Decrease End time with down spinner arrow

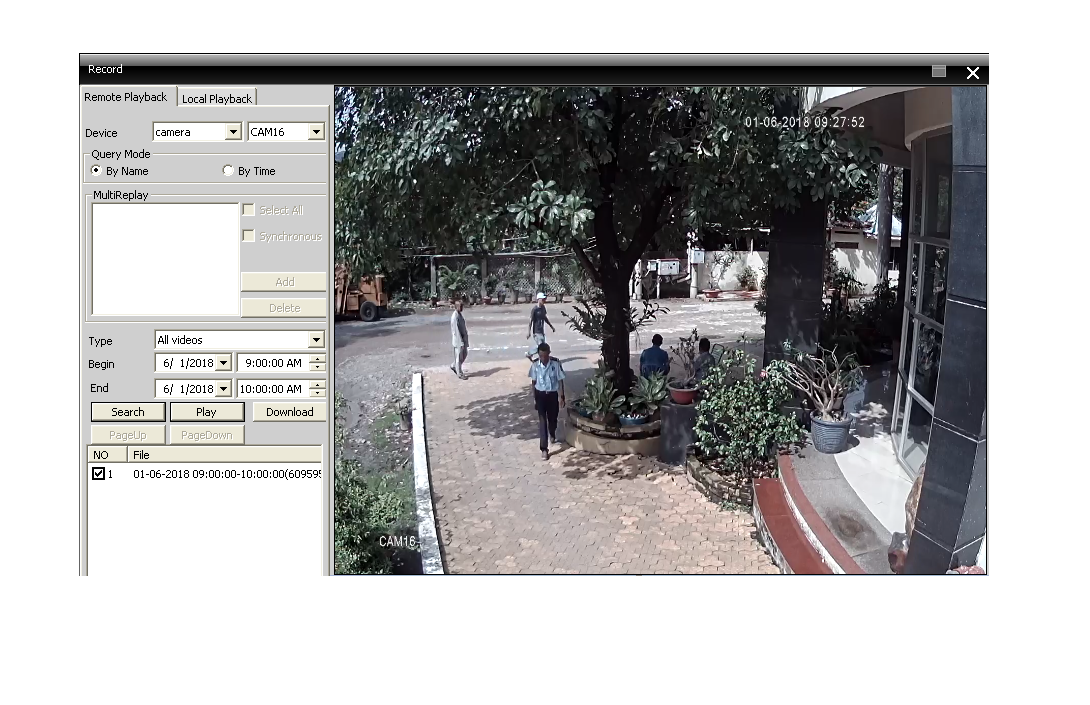pyautogui.click(x=317, y=393)
